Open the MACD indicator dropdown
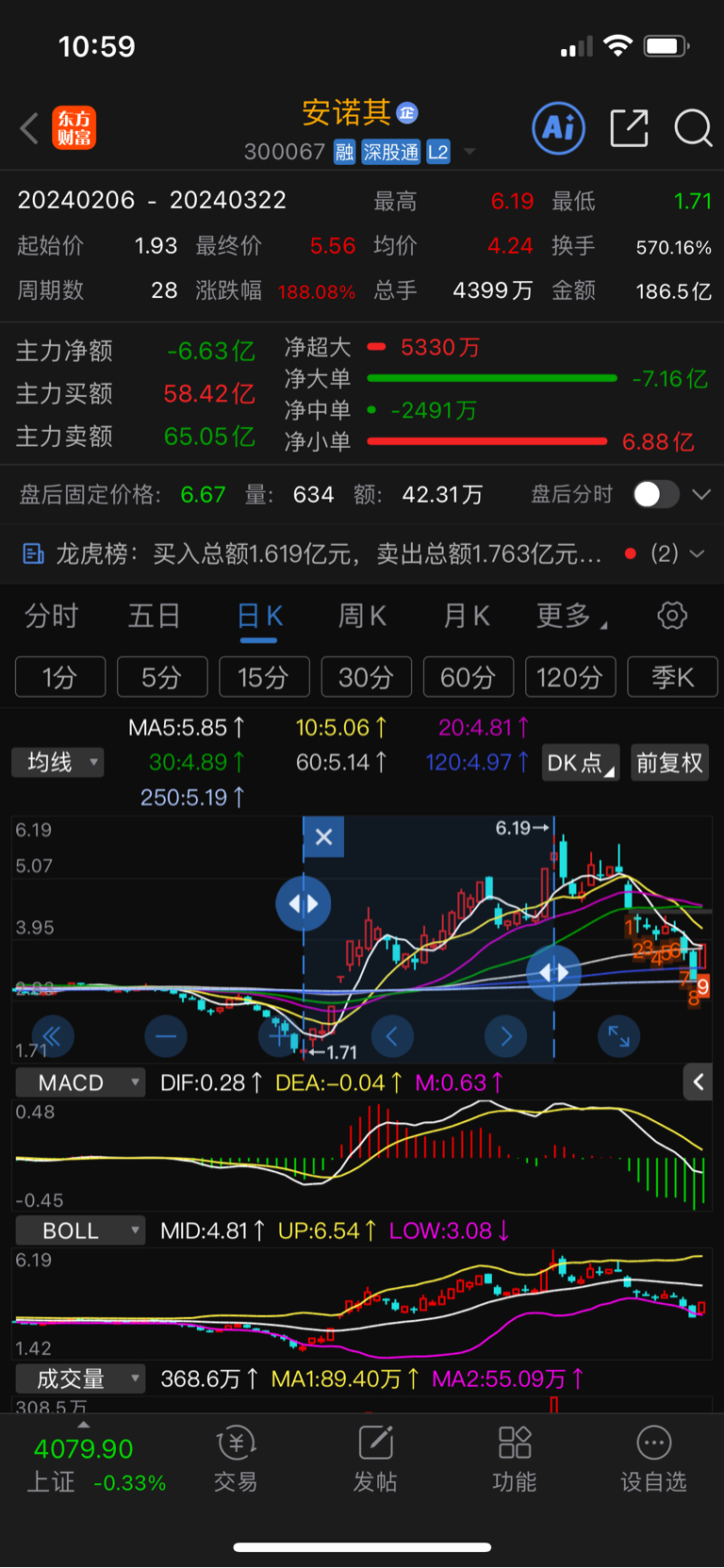 80,1082
